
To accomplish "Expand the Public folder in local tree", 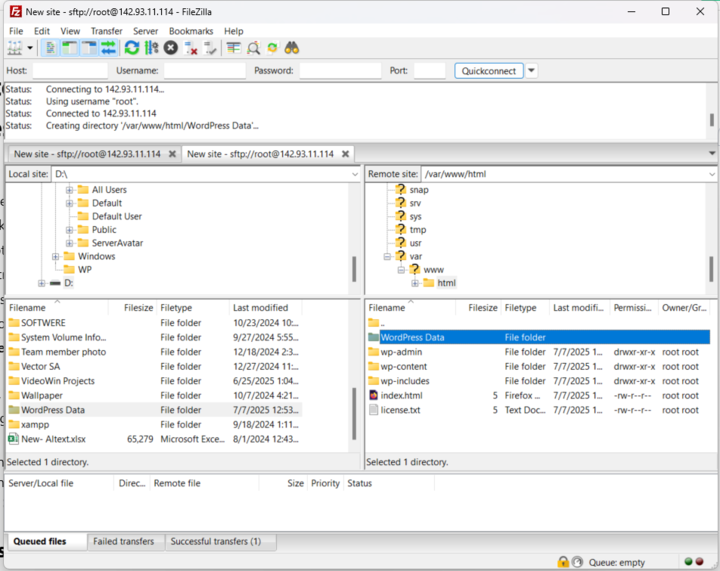I will tap(69, 230).
